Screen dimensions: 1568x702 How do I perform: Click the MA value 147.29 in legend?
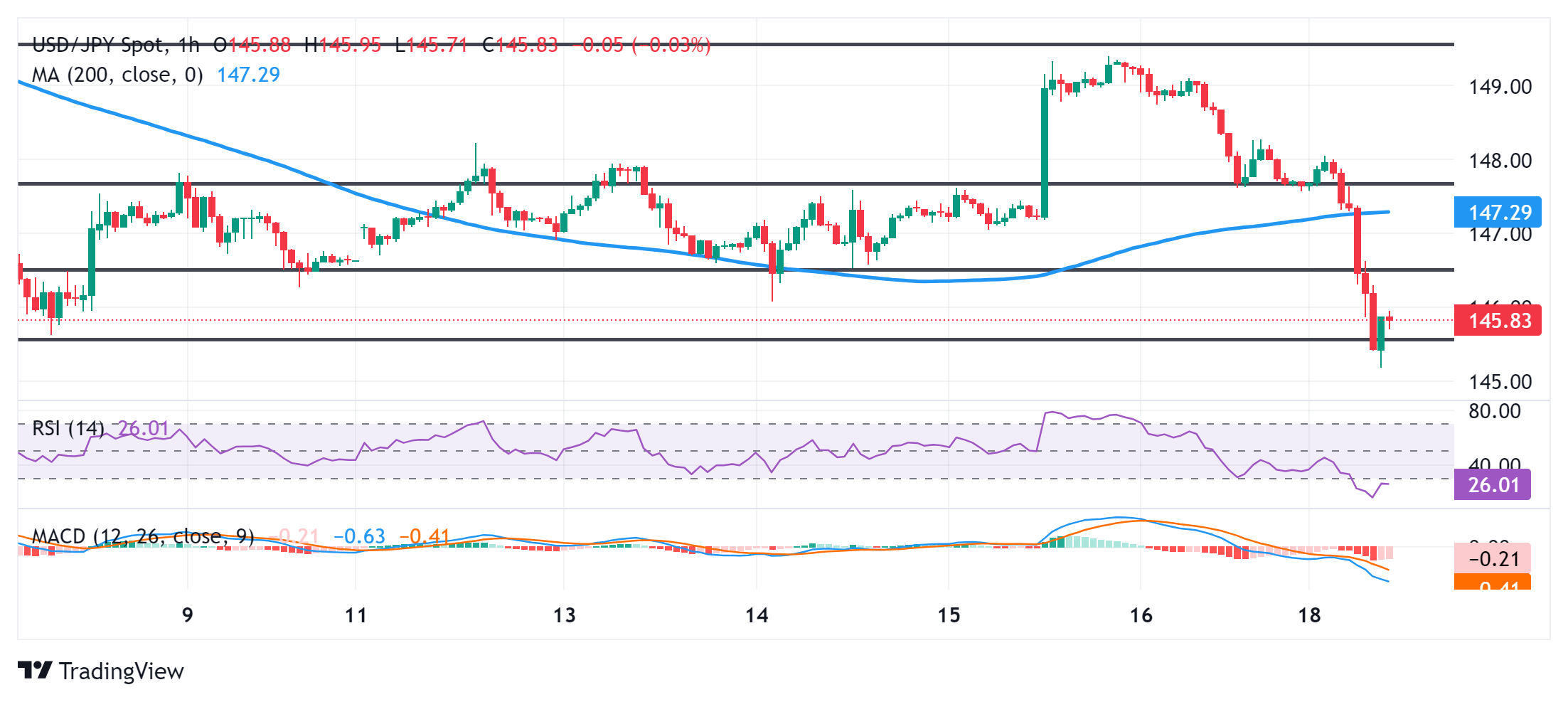click(248, 75)
